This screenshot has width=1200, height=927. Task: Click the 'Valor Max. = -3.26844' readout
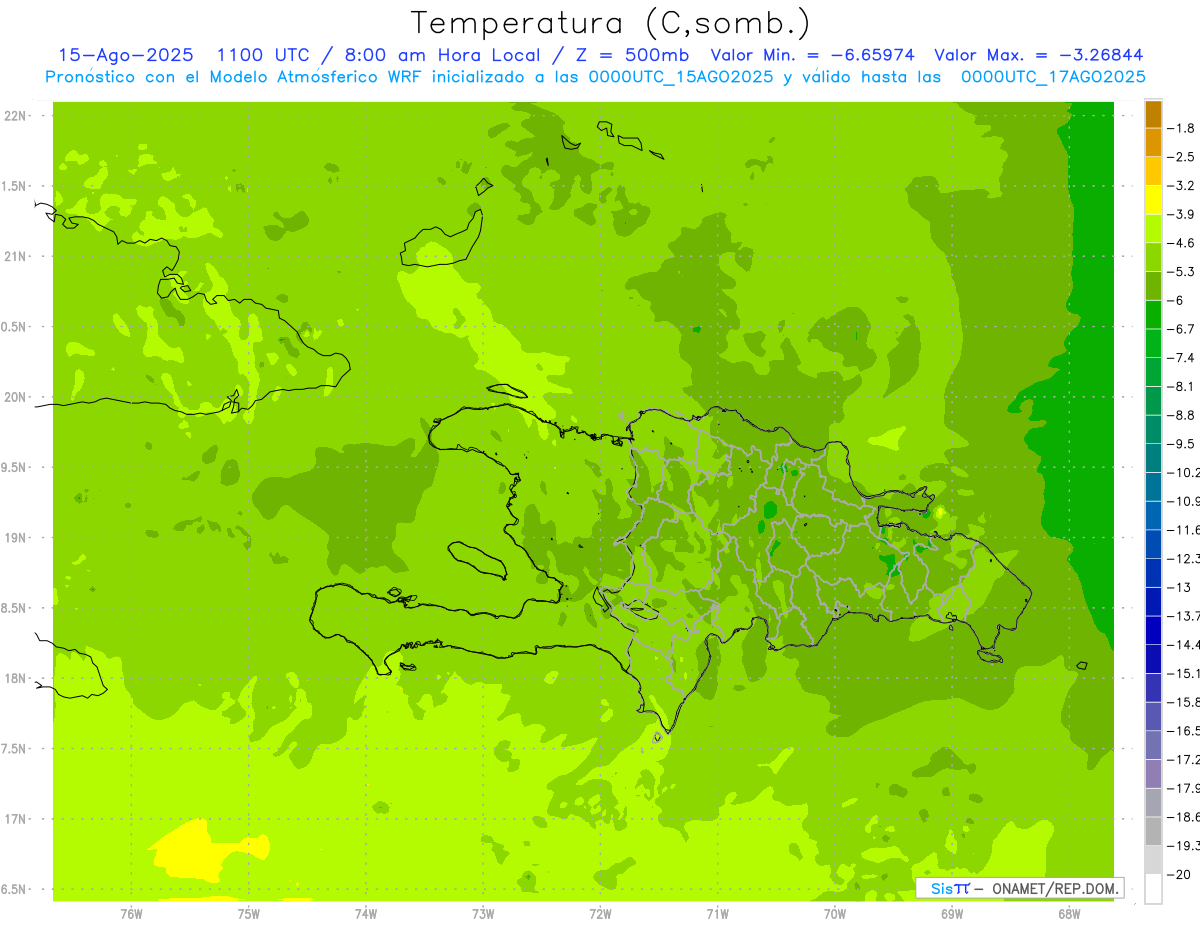[x=1039, y=55]
